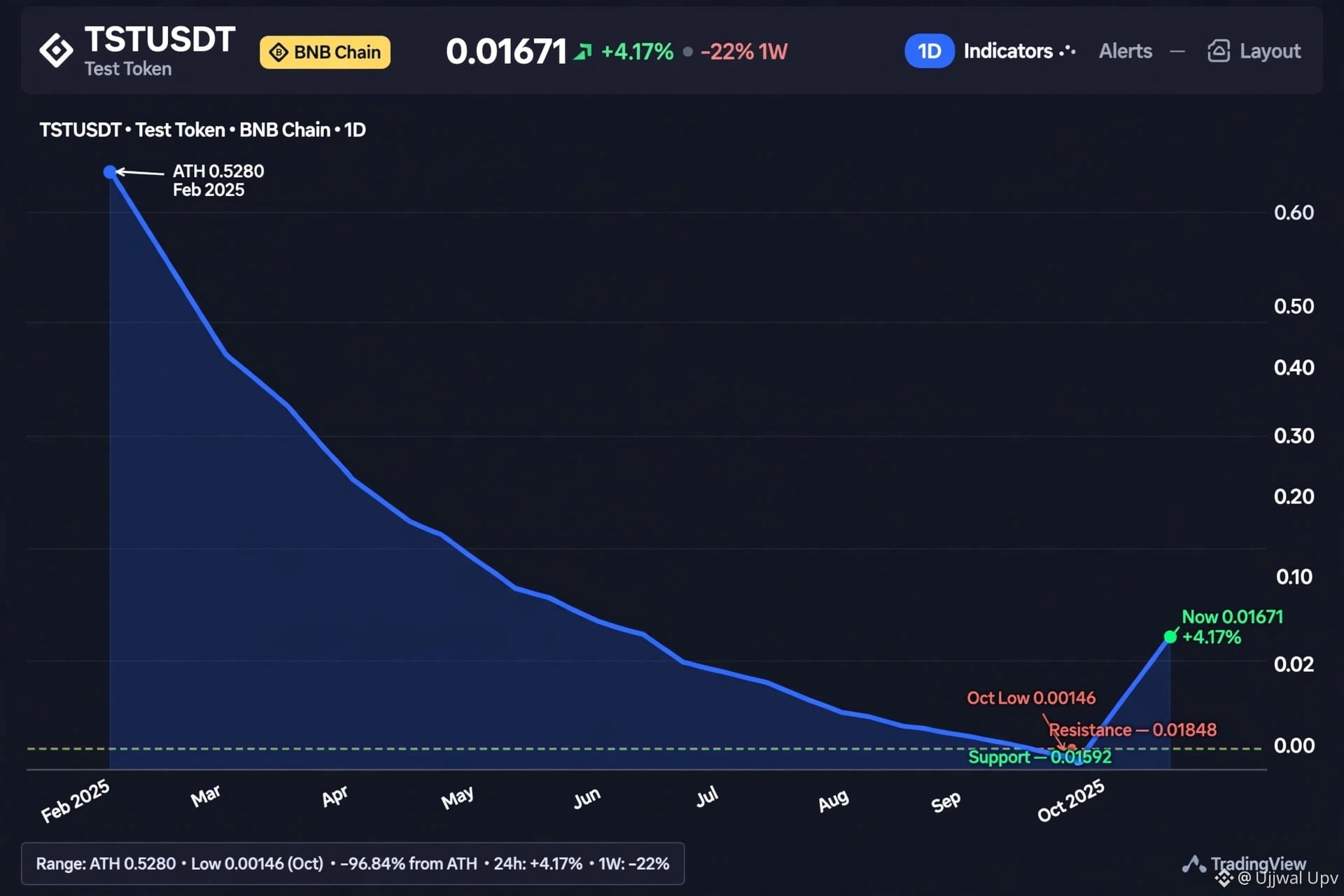Image resolution: width=1344 pixels, height=896 pixels.
Task: Click the current price 0.01671 in header
Action: click(x=506, y=52)
